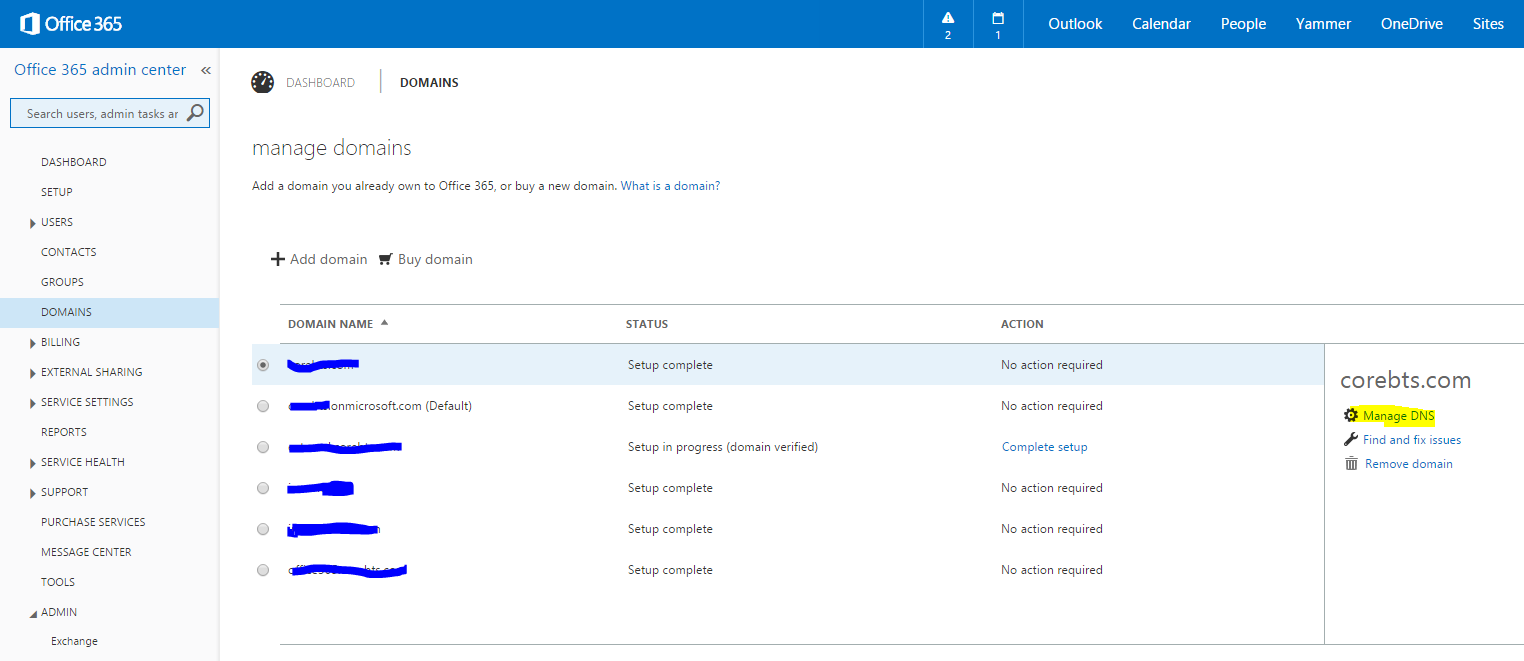Select the first domain radio button
This screenshot has width=1524, height=661.
coord(263,365)
